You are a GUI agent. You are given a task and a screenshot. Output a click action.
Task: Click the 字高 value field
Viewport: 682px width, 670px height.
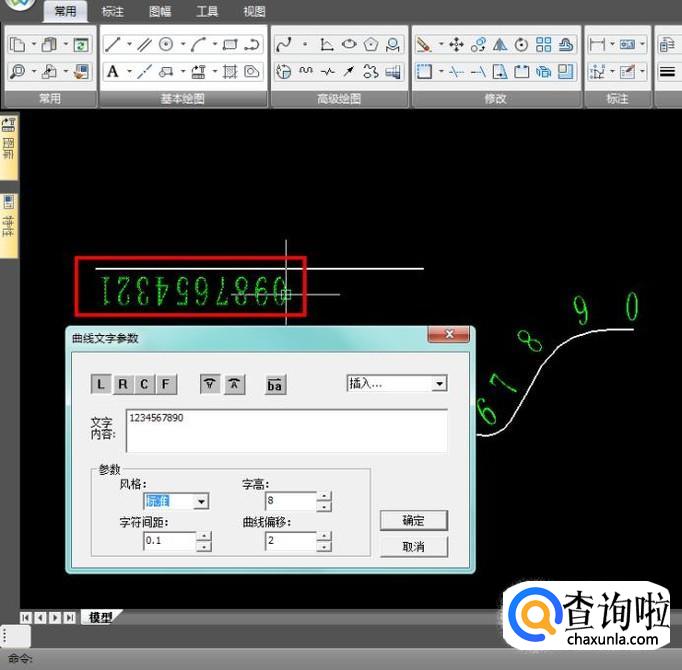[x=291, y=501]
